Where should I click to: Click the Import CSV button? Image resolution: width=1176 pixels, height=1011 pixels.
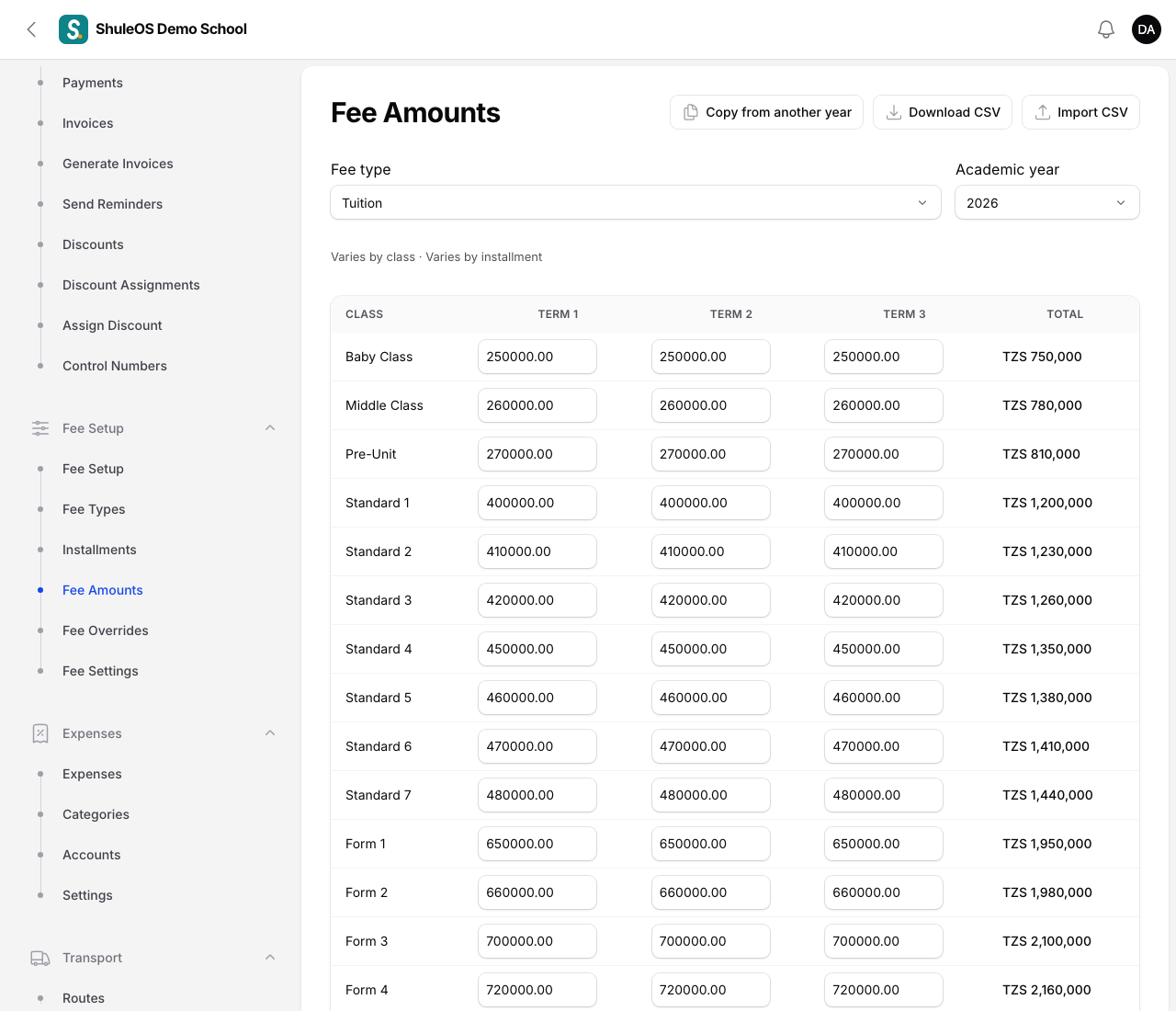(1080, 112)
